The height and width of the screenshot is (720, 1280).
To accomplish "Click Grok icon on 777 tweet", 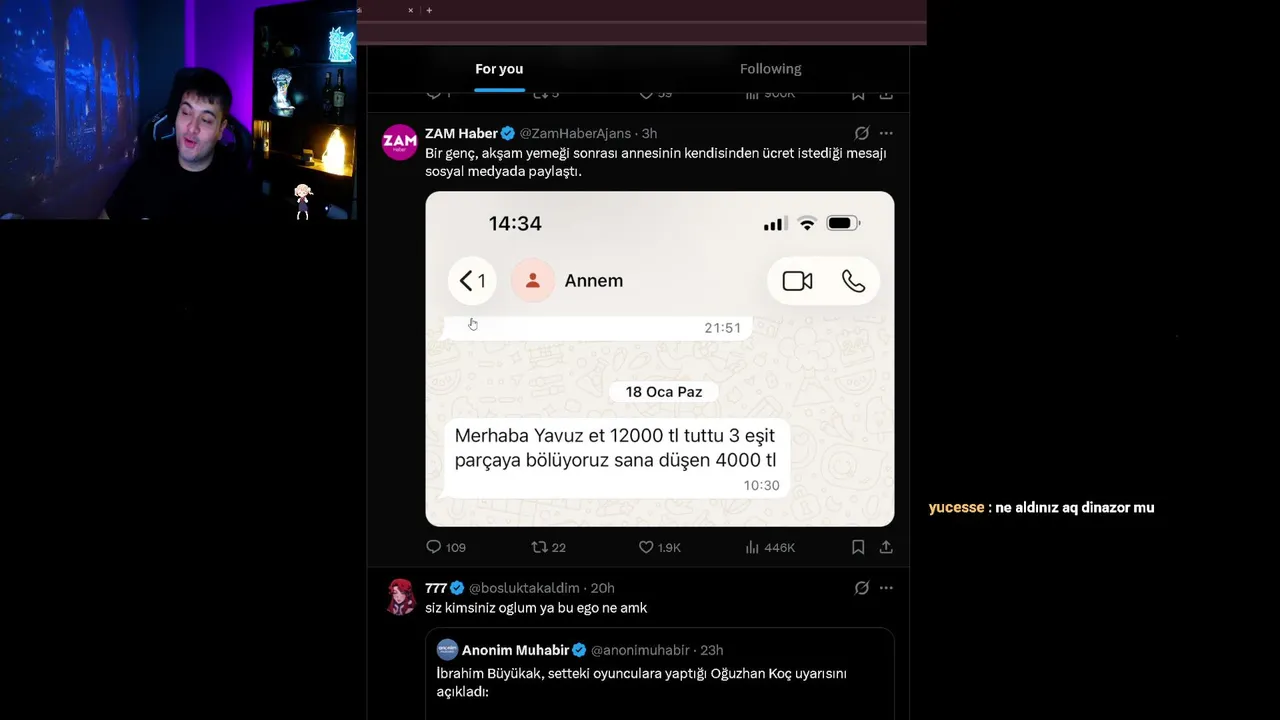I will pyautogui.click(x=861, y=588).
